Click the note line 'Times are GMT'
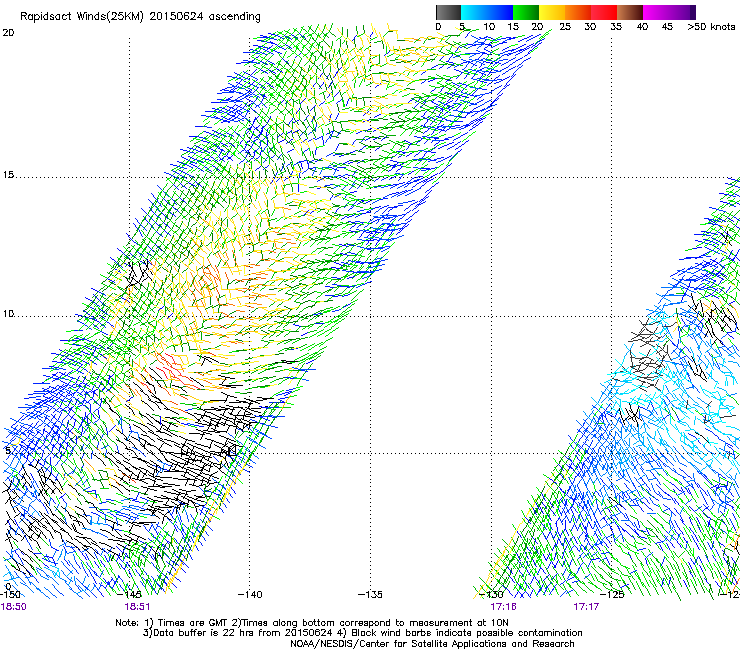Screen dimensions: 740x650 (193, 623)
